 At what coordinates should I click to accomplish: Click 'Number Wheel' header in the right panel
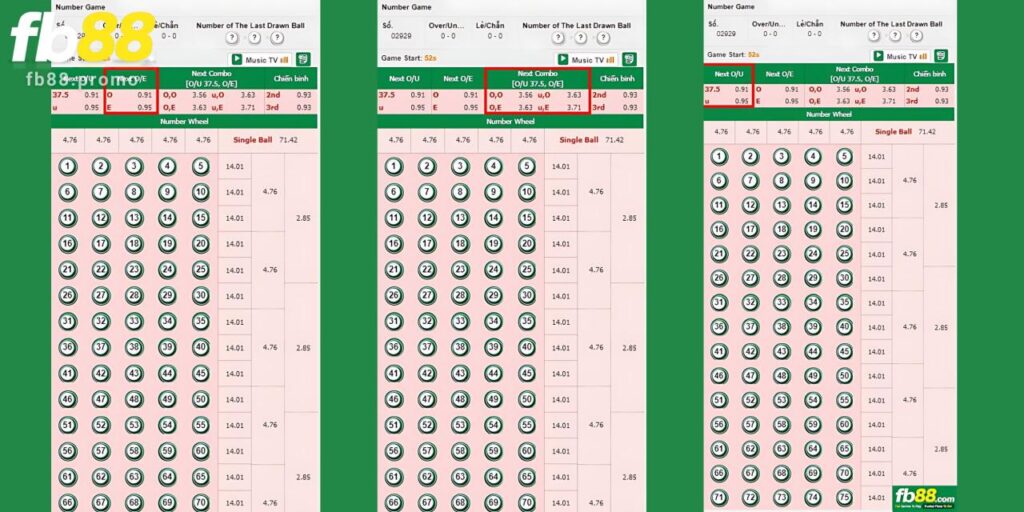[x=828, y=114]
